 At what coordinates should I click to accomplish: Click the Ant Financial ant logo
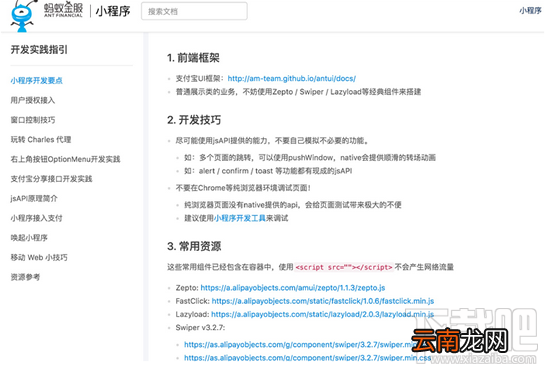(x=22, y=16)
